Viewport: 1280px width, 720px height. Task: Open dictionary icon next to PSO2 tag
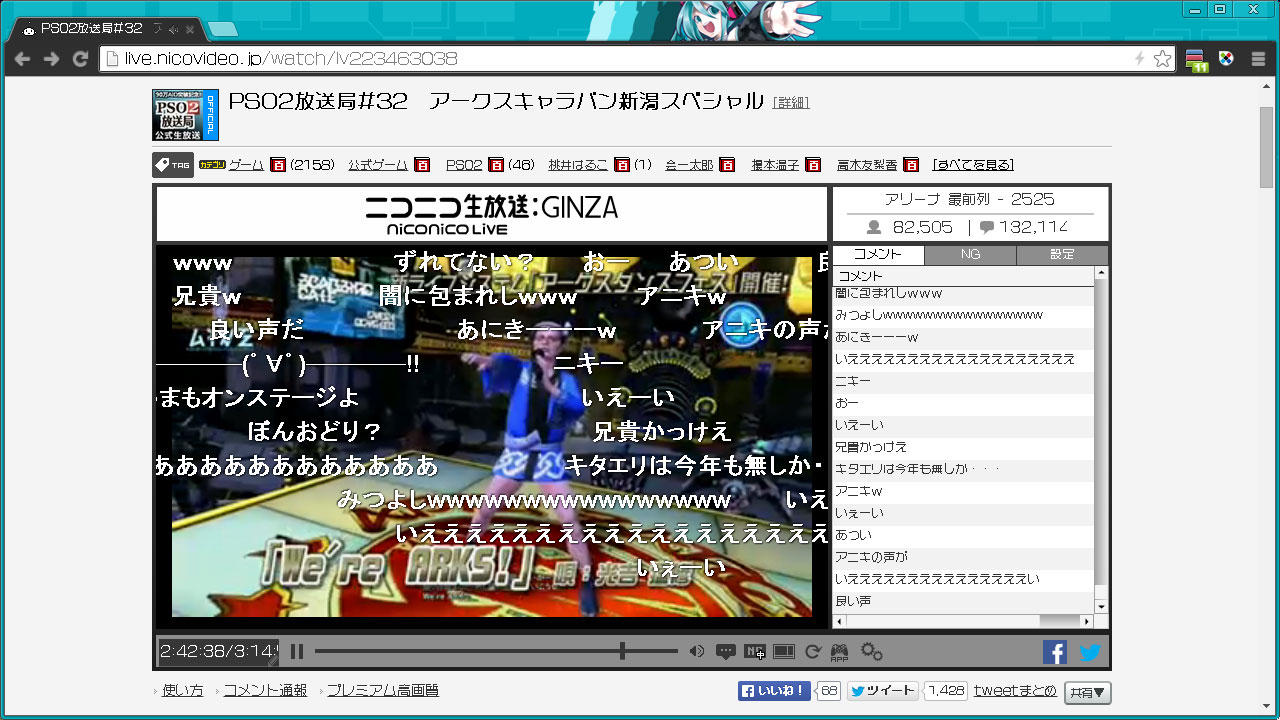(497, 165)
